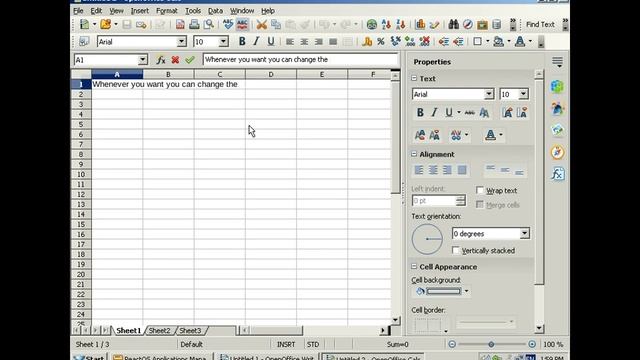This screenshot has height=360, width=640.
Task: Click Sort Ascending A-Z icon
Action: point(386,24)
